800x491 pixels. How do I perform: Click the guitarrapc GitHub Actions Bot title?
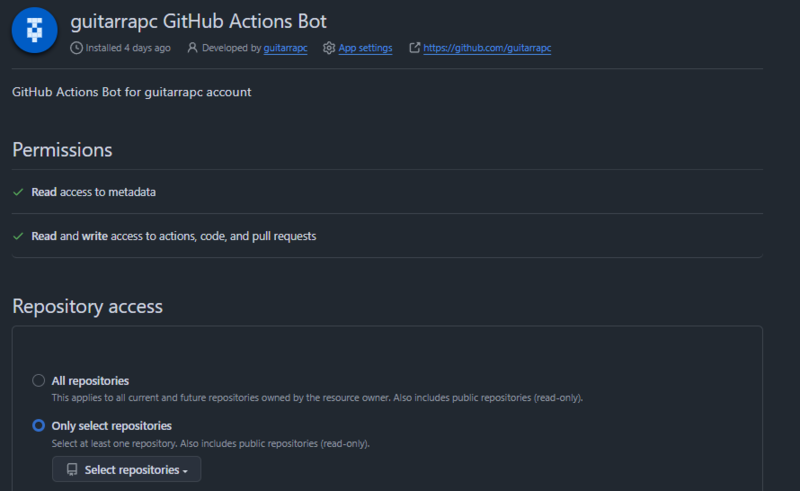[x=198, y=21]
